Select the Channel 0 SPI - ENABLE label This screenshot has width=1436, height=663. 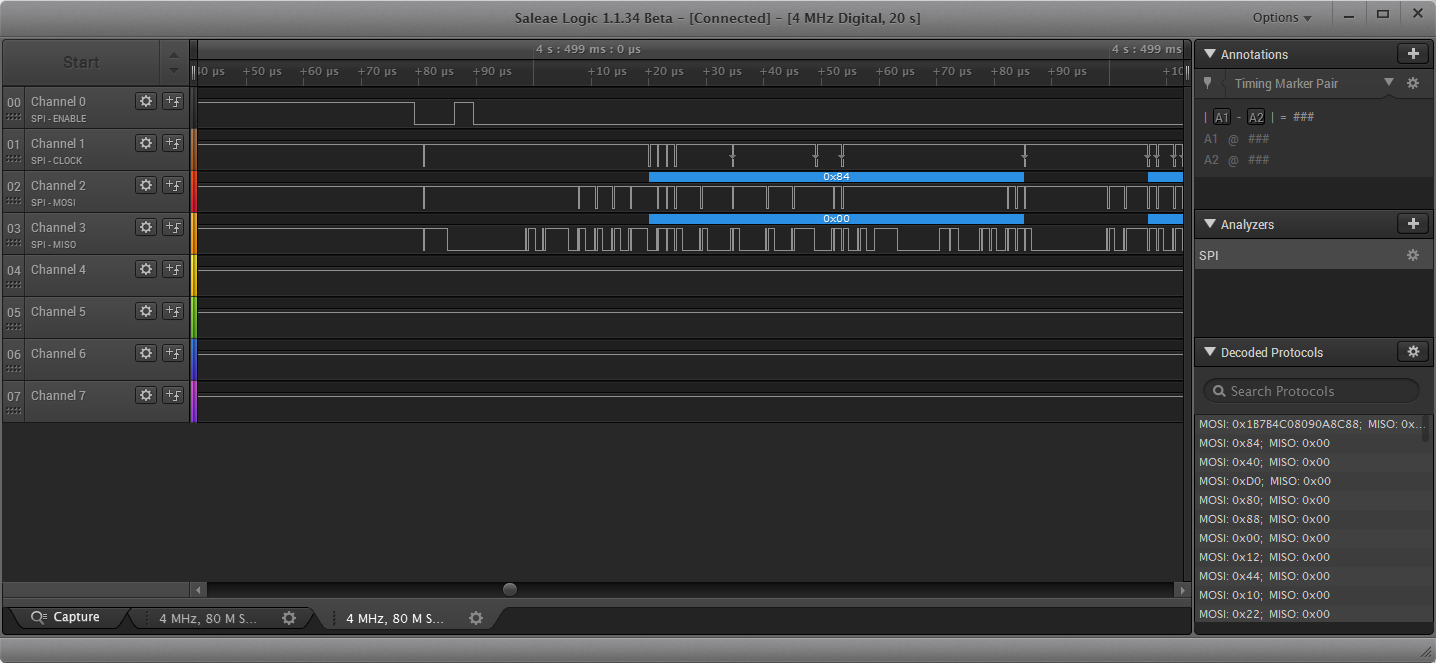coord(59,118)
